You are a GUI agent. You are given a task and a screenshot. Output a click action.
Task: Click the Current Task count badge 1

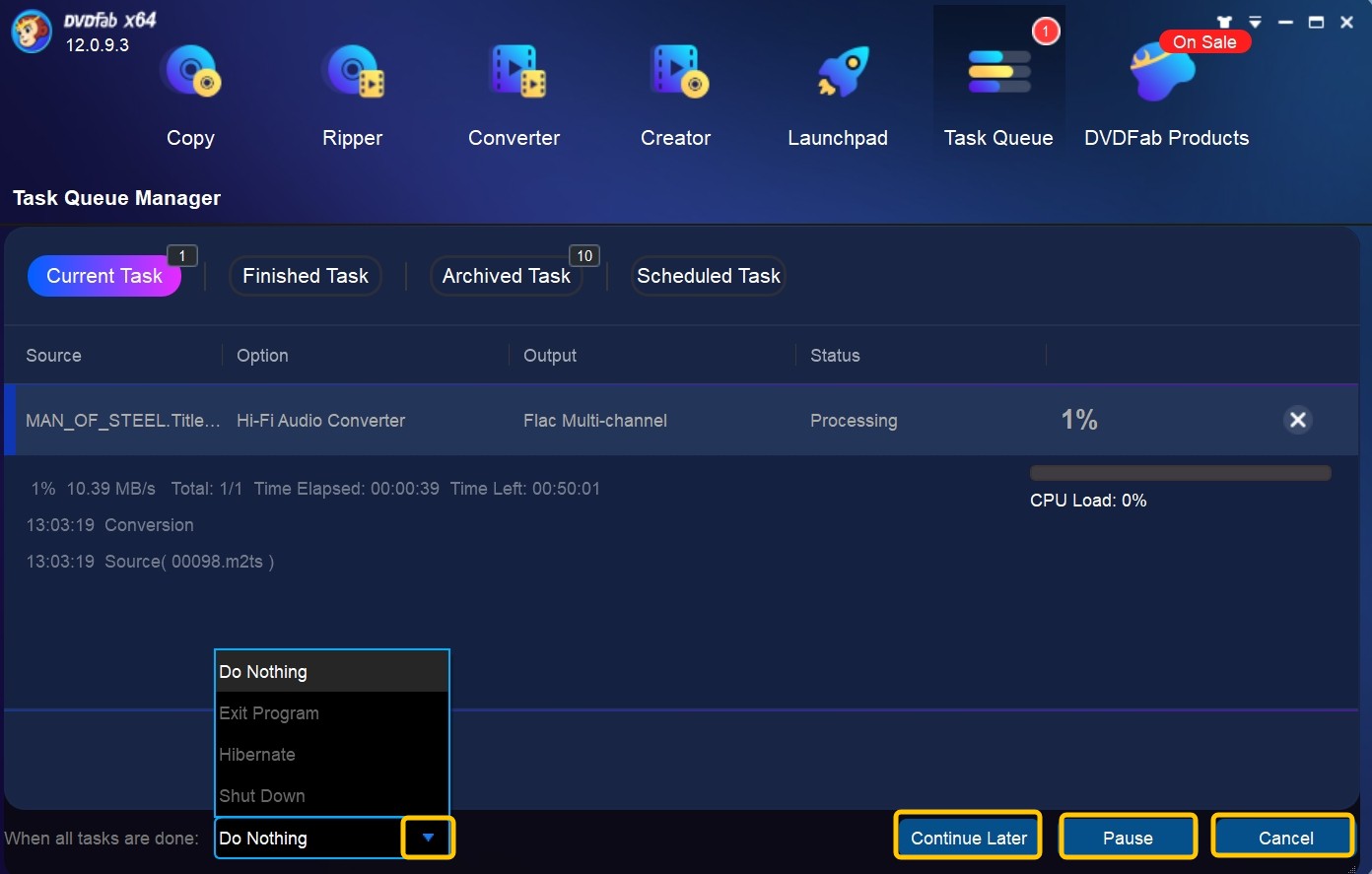pyautogui.click(x=182, y=256)
